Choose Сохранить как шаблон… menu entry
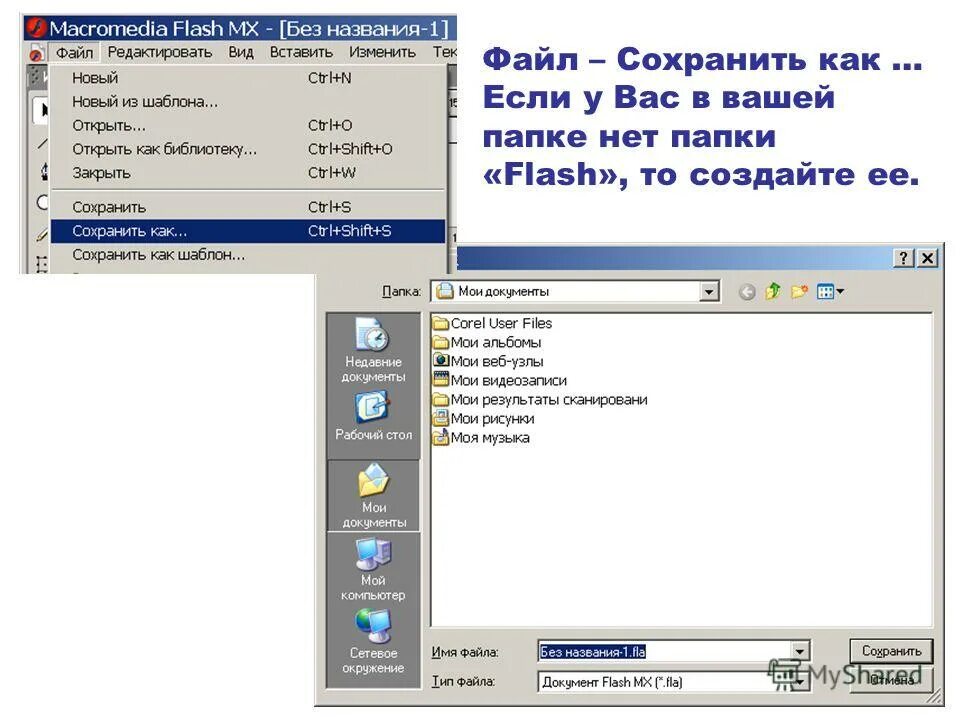The image size is (960, 720). [247, 255]
